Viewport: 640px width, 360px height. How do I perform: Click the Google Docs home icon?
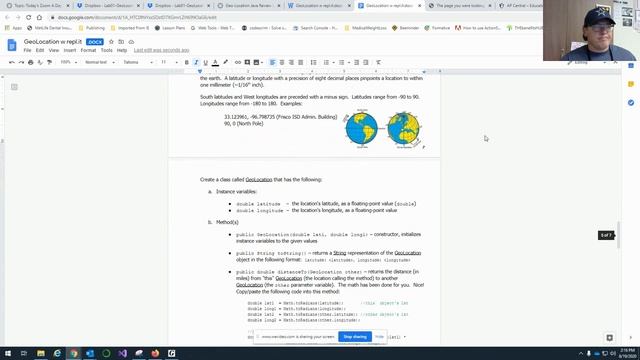[x=12, y=45]
